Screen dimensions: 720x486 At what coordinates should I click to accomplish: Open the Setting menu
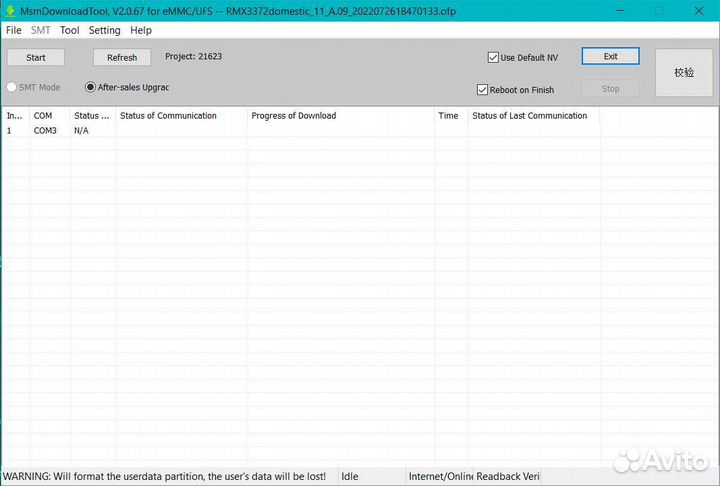pos(104,30)
